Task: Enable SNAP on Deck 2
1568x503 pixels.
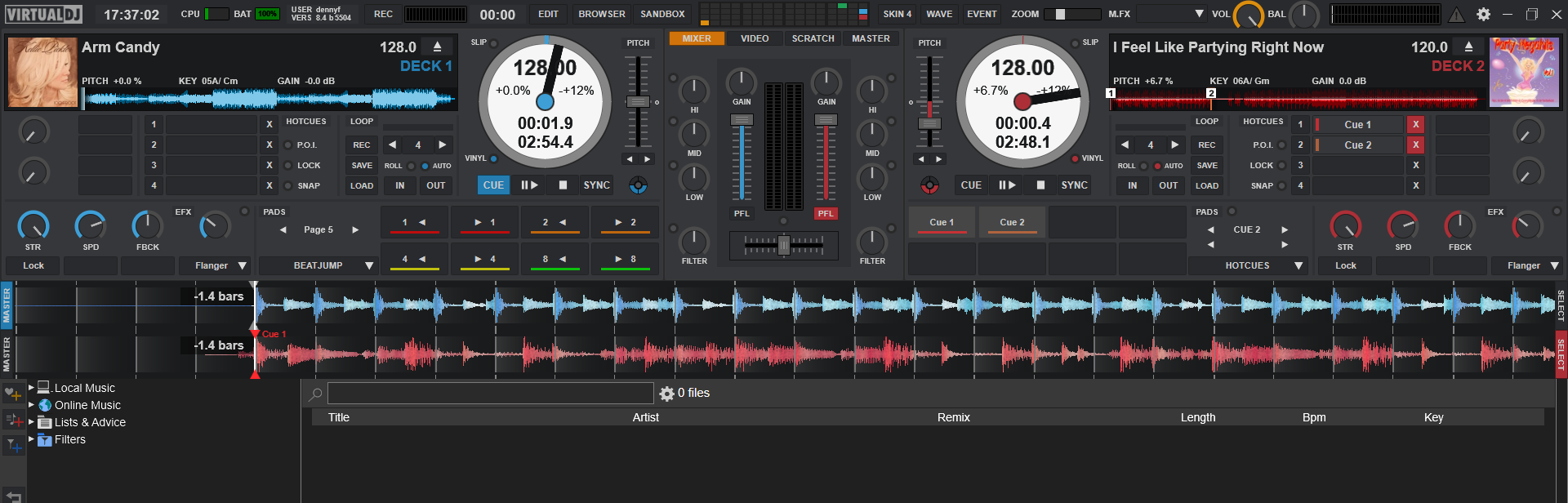Action: coord(1281,186)
